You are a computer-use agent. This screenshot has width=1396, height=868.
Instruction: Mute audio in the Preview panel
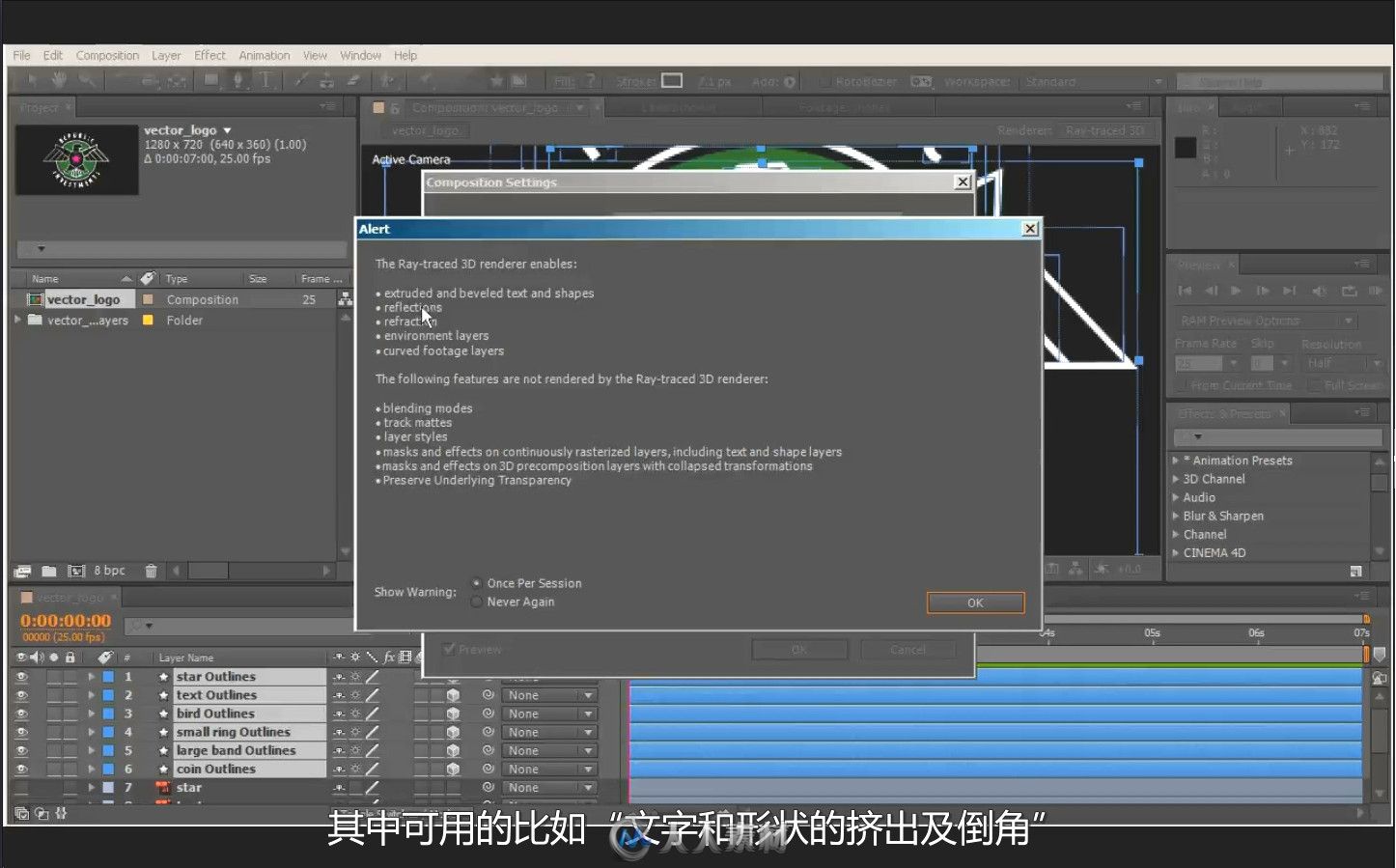coord(1319,291)
